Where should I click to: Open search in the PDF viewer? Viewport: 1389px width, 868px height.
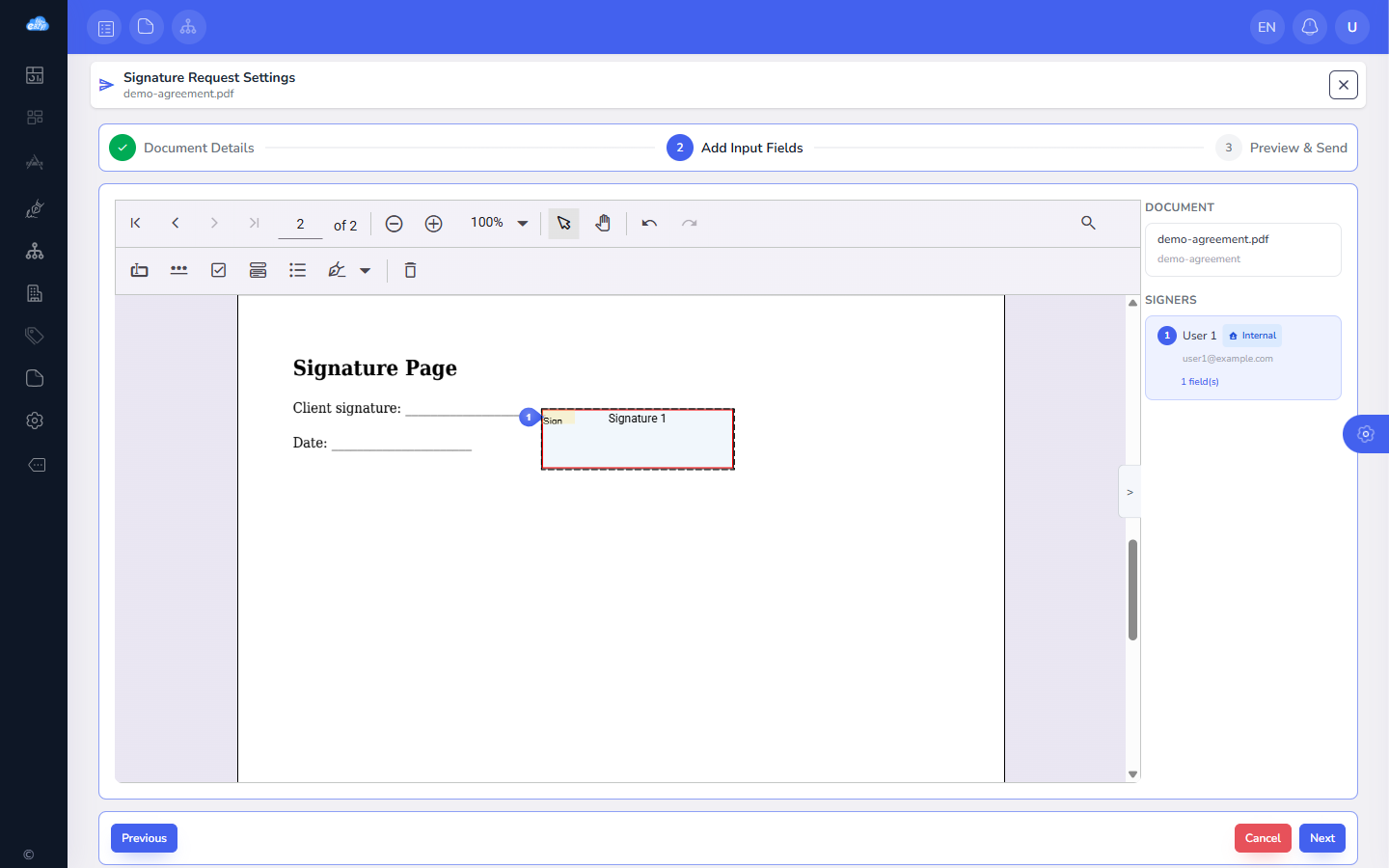1088,224
